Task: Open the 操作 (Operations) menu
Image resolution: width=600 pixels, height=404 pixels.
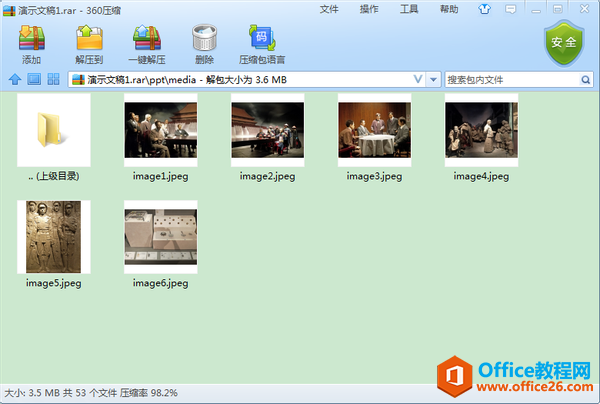Action: tap(369, 9)
